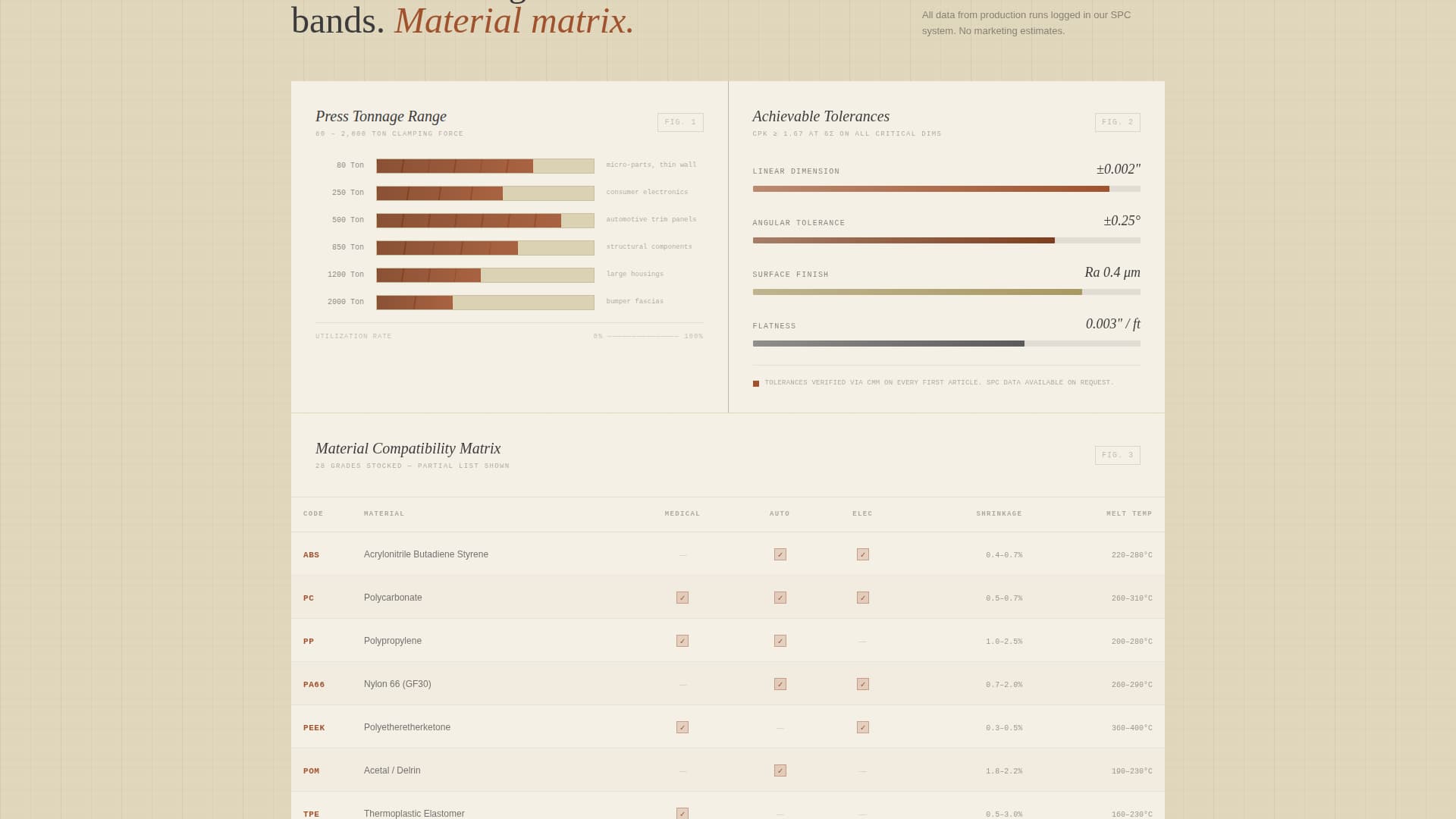Select the POM auto checkmark icon

(x=780, y=770)
